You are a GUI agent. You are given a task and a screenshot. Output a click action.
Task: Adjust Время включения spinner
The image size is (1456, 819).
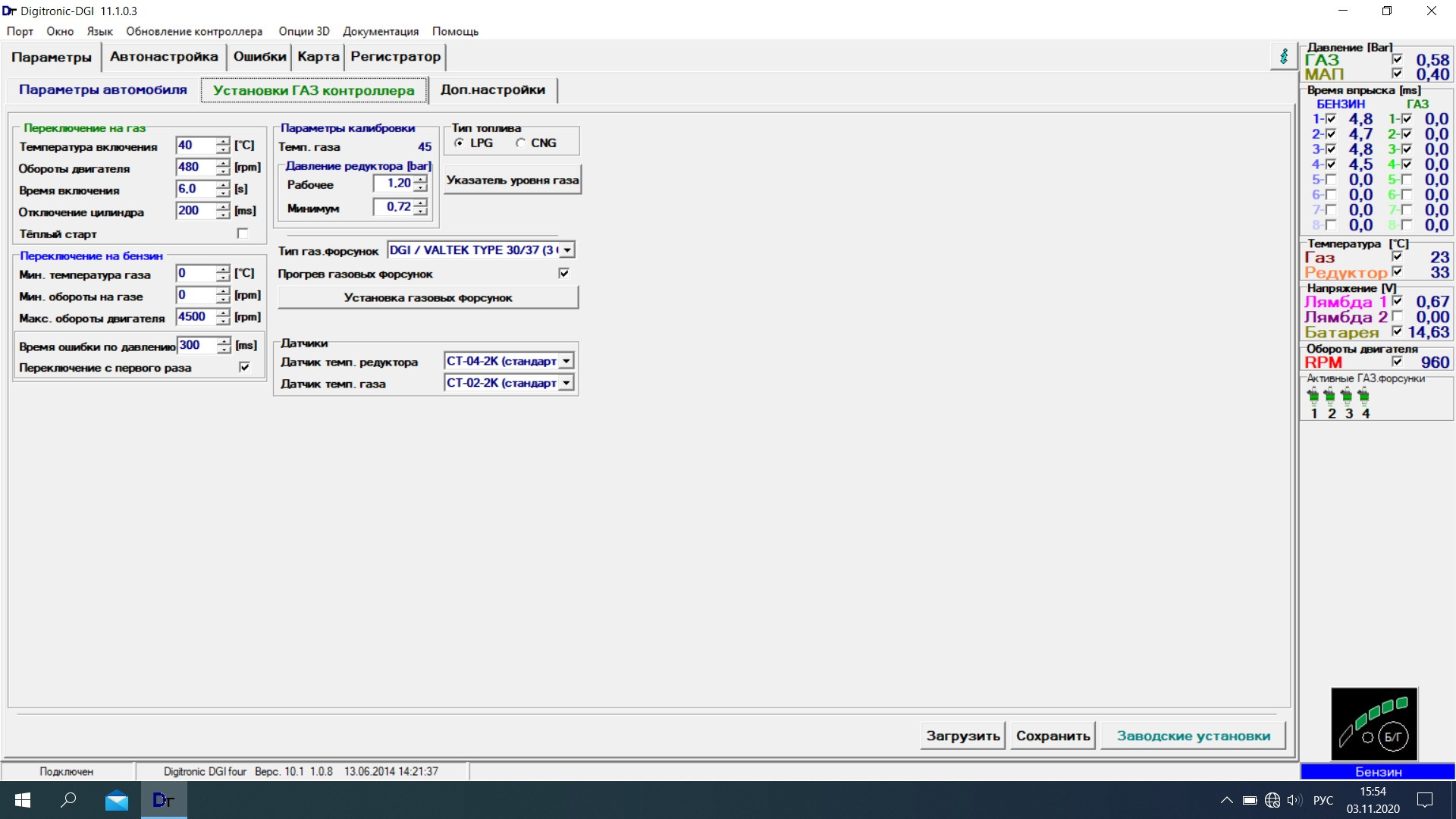(222, 189)
